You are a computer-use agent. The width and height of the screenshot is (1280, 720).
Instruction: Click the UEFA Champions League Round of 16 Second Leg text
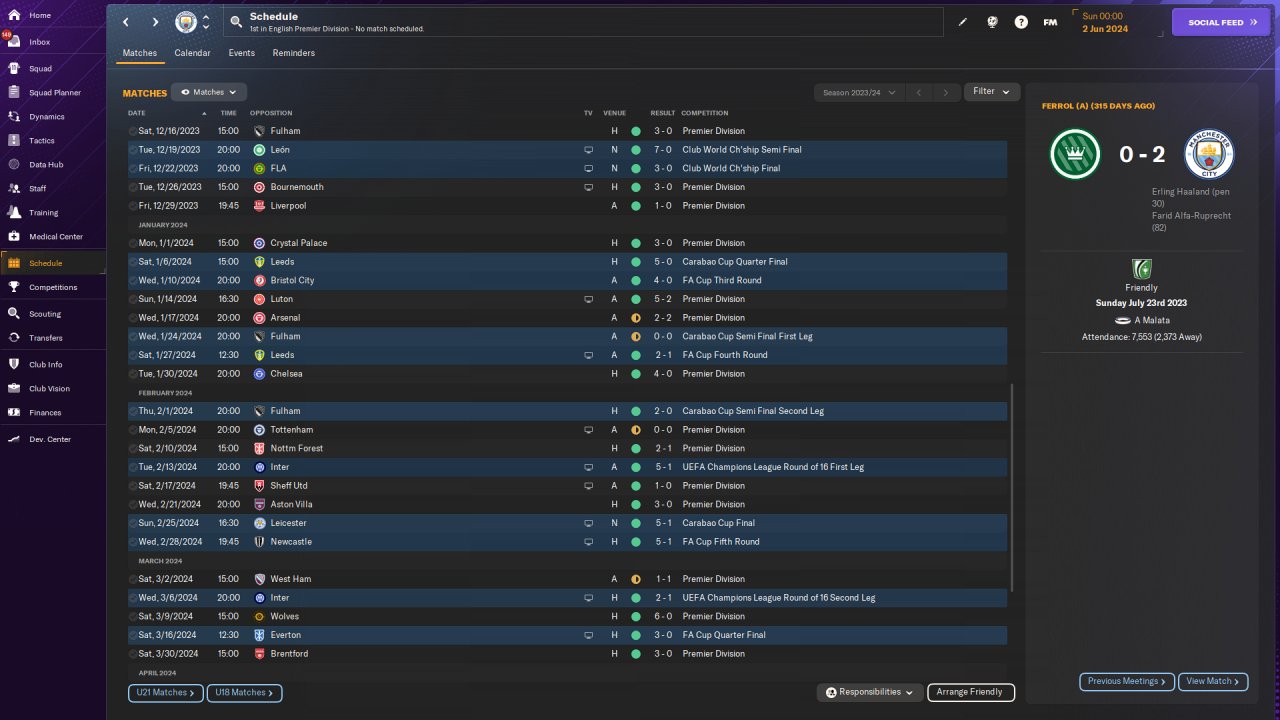tap(778, 598)
